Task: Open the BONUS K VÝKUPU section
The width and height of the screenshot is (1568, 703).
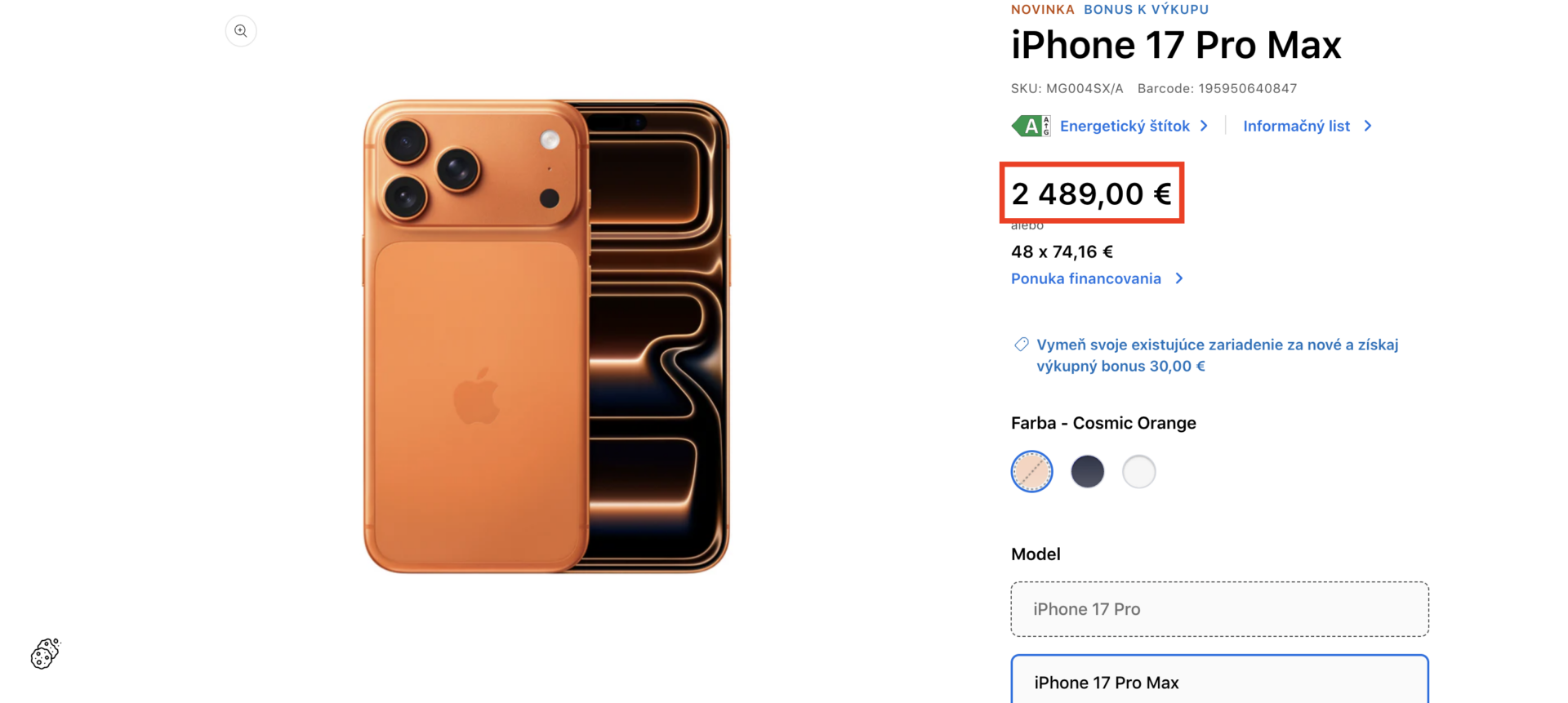Action: [x=1147, y=9]
